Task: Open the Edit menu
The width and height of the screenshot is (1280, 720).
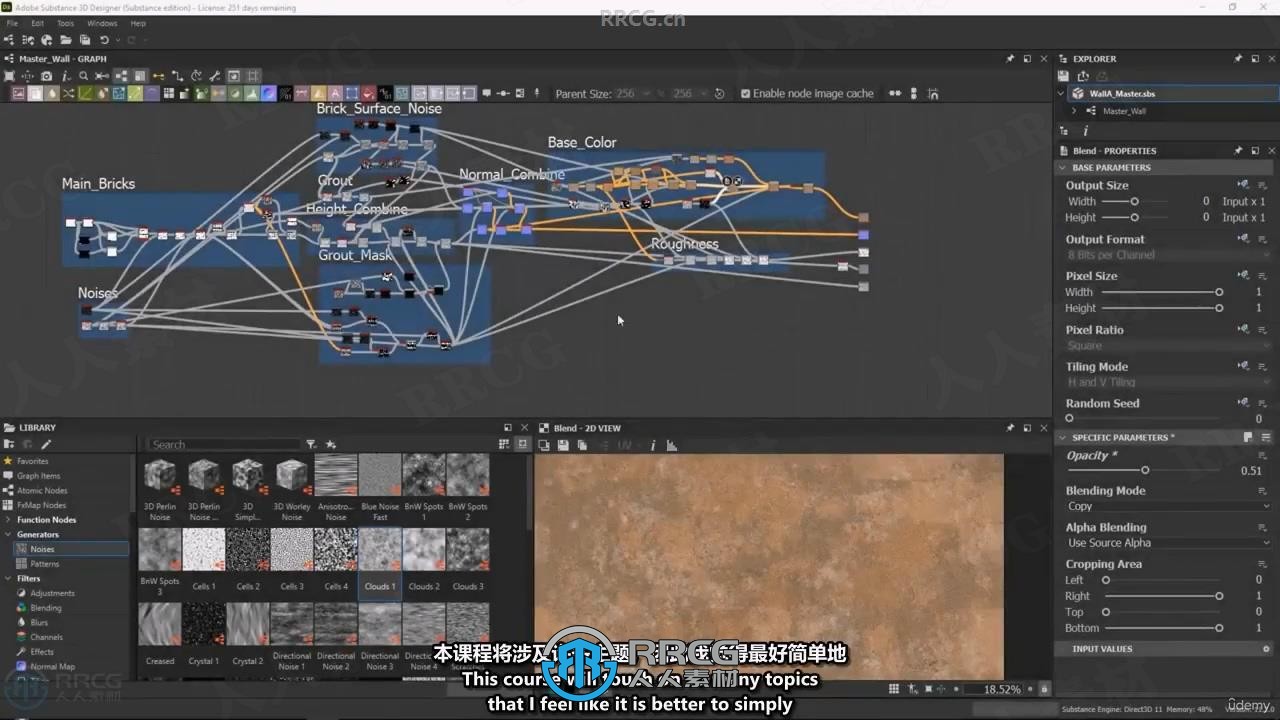Action: pyautogui.click(x=37, y=23)
